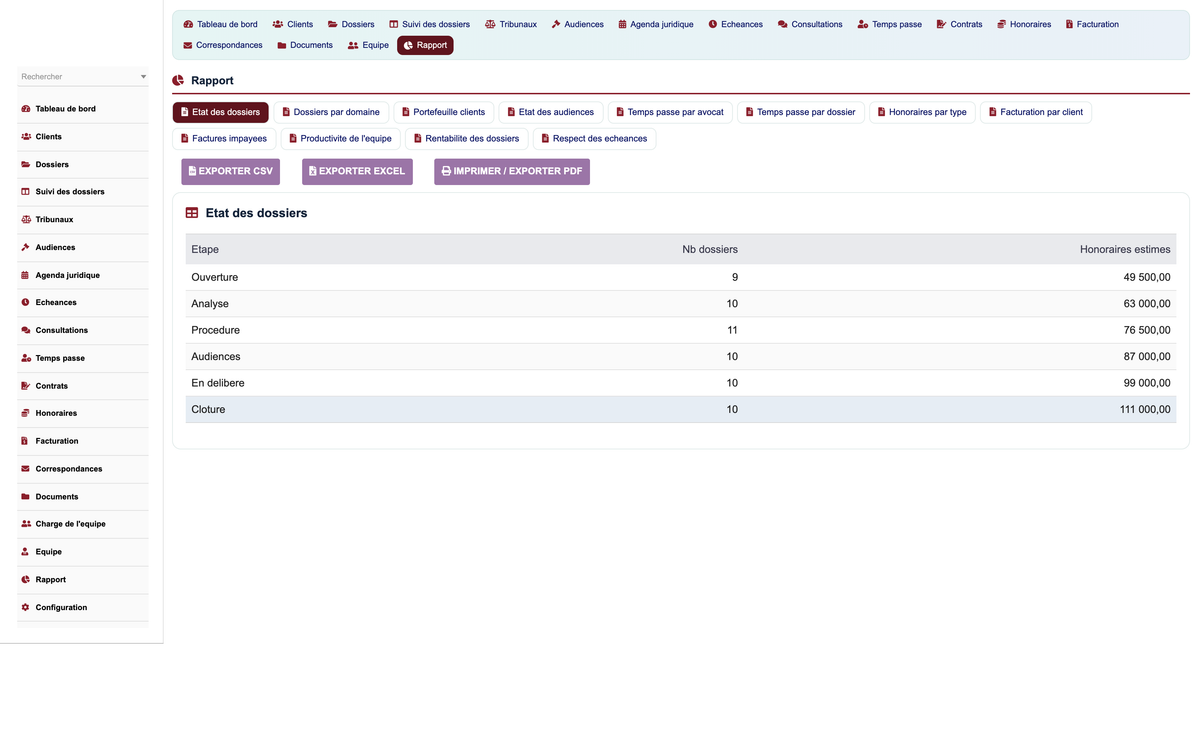Click the Honoraires icon in top navigation
1200x743 pixels.
pos(1001,24)
